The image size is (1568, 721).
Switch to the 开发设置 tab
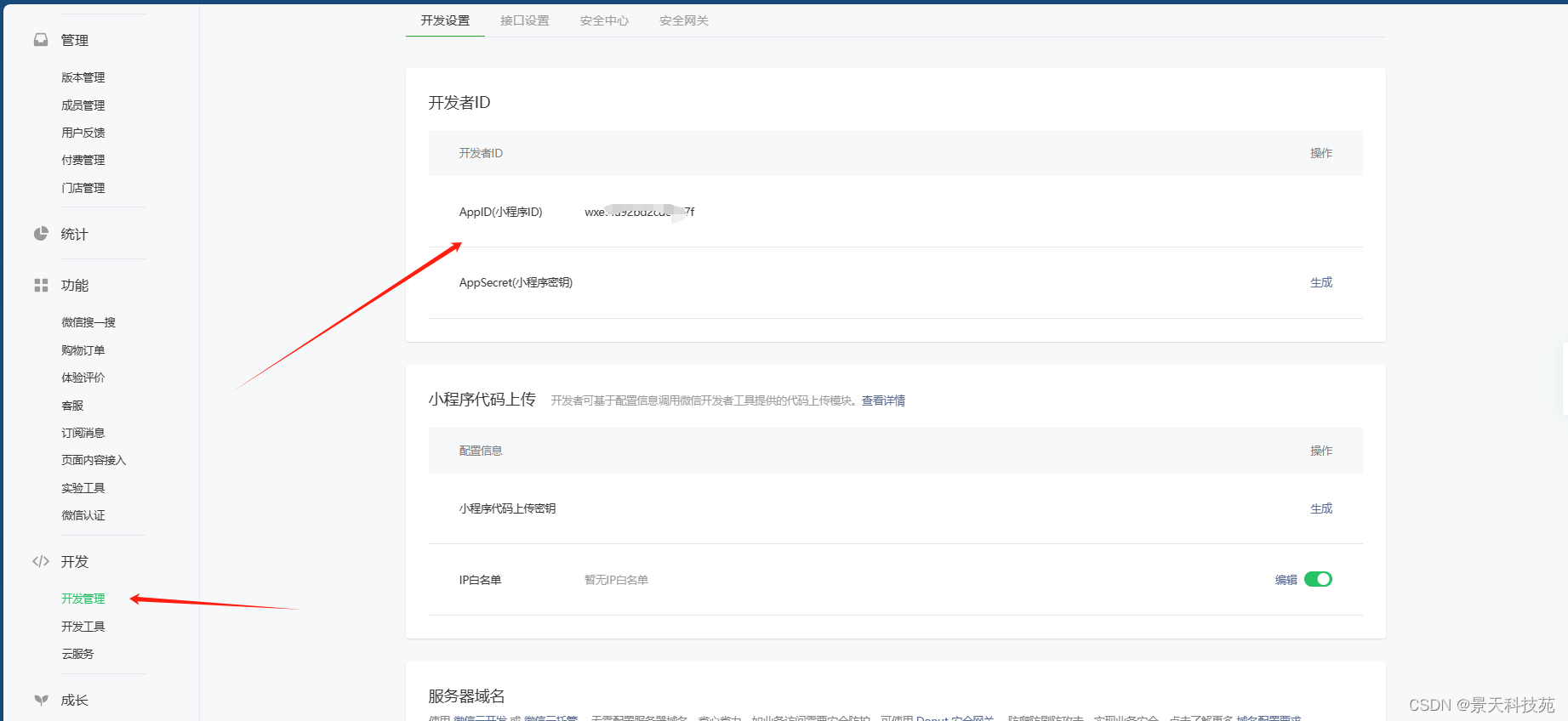(445, 20)
